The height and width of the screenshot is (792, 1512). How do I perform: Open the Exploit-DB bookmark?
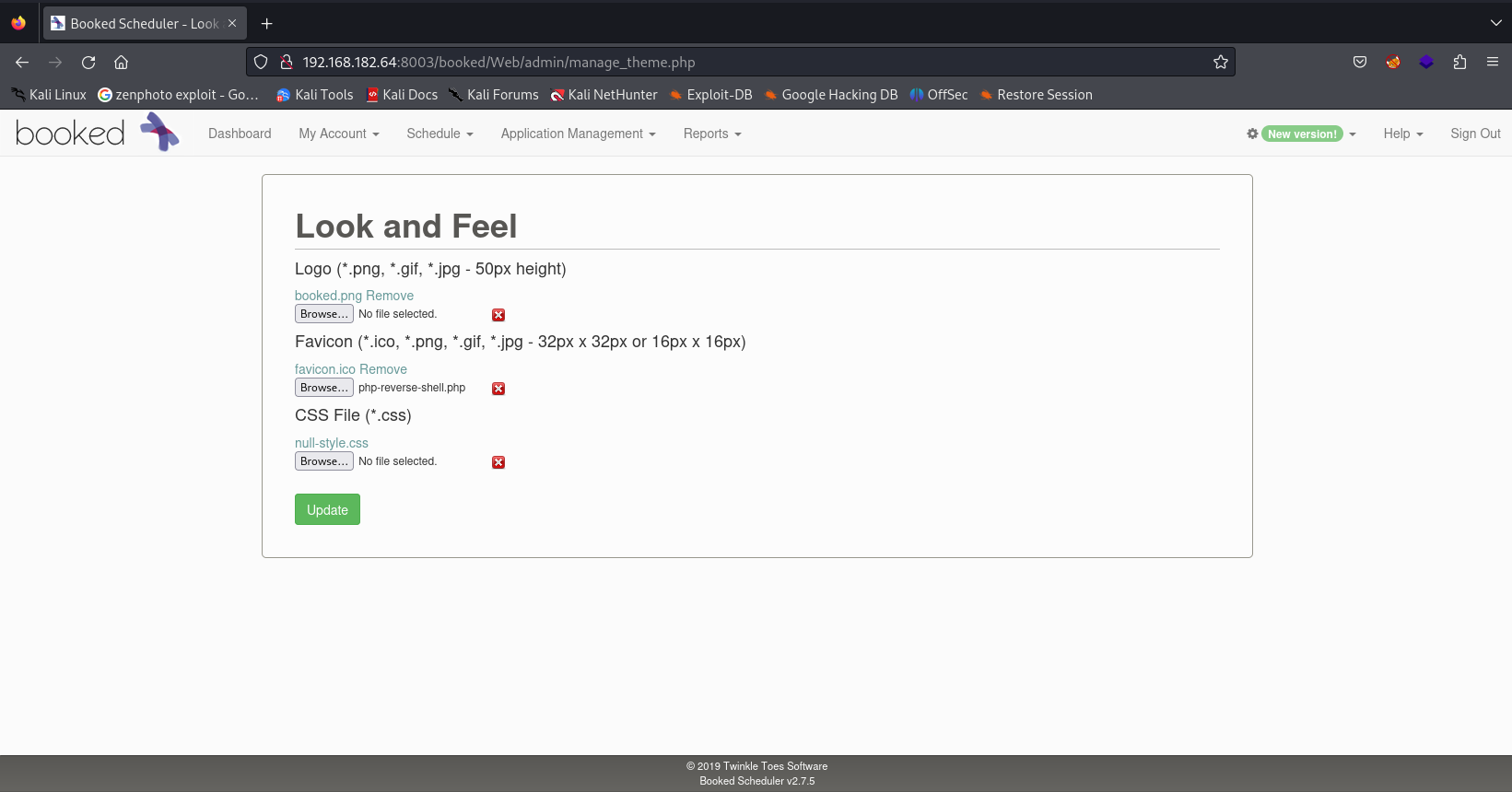(x=710, y=95)
